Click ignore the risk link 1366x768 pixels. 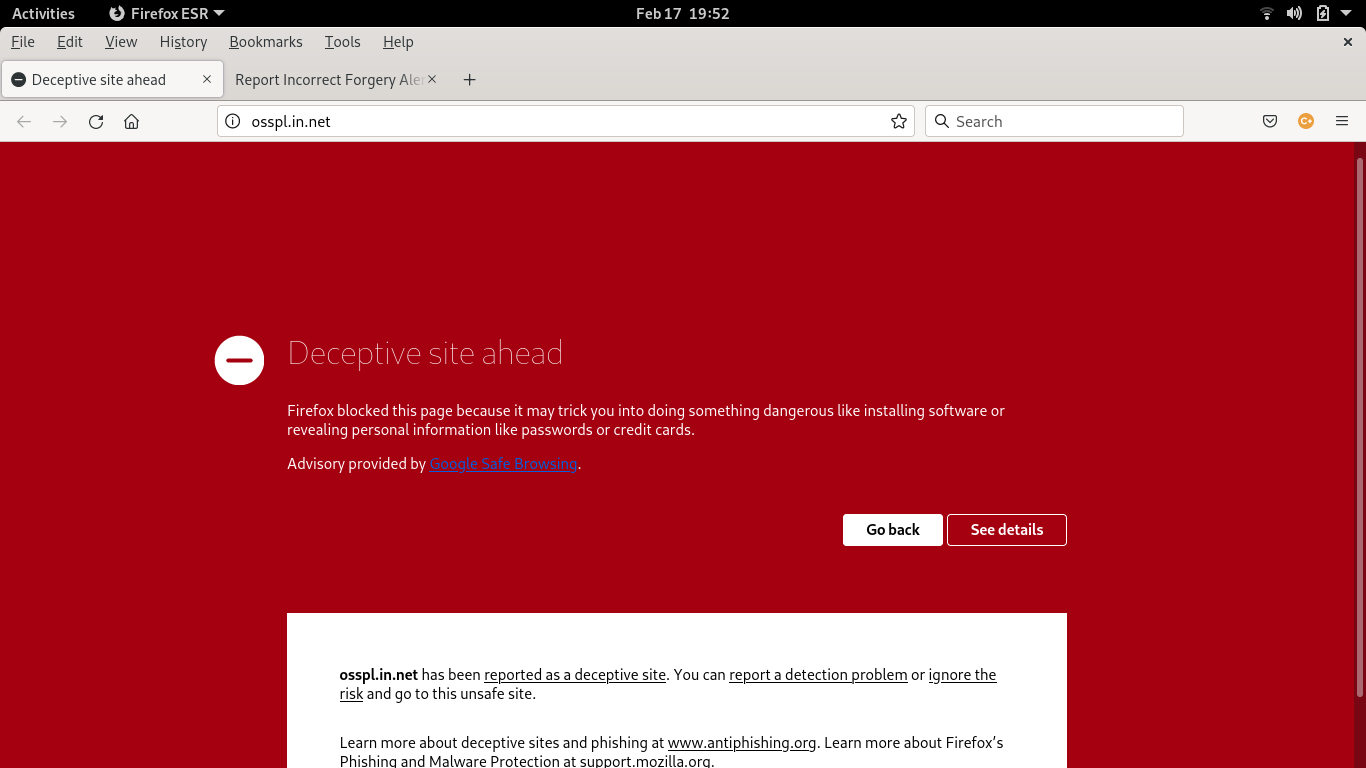962,675
